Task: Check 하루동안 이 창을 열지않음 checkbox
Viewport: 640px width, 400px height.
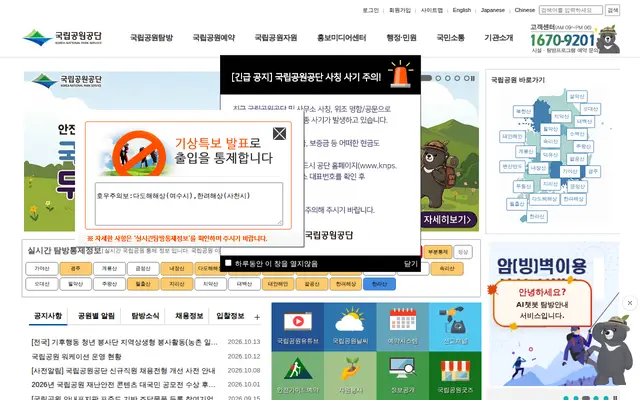Action: (x=228, y=263)
